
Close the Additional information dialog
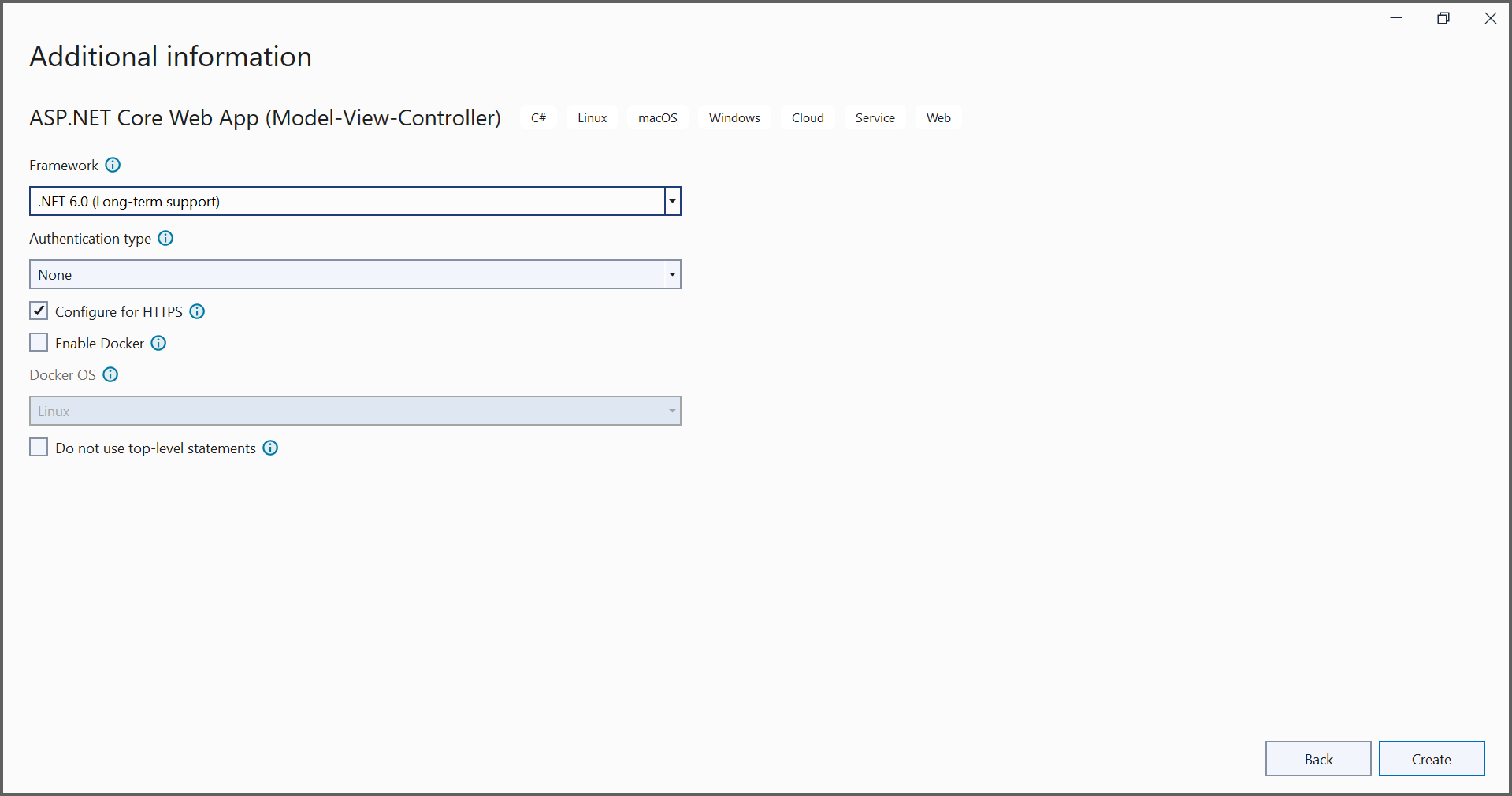click(x=1490, y=18)
